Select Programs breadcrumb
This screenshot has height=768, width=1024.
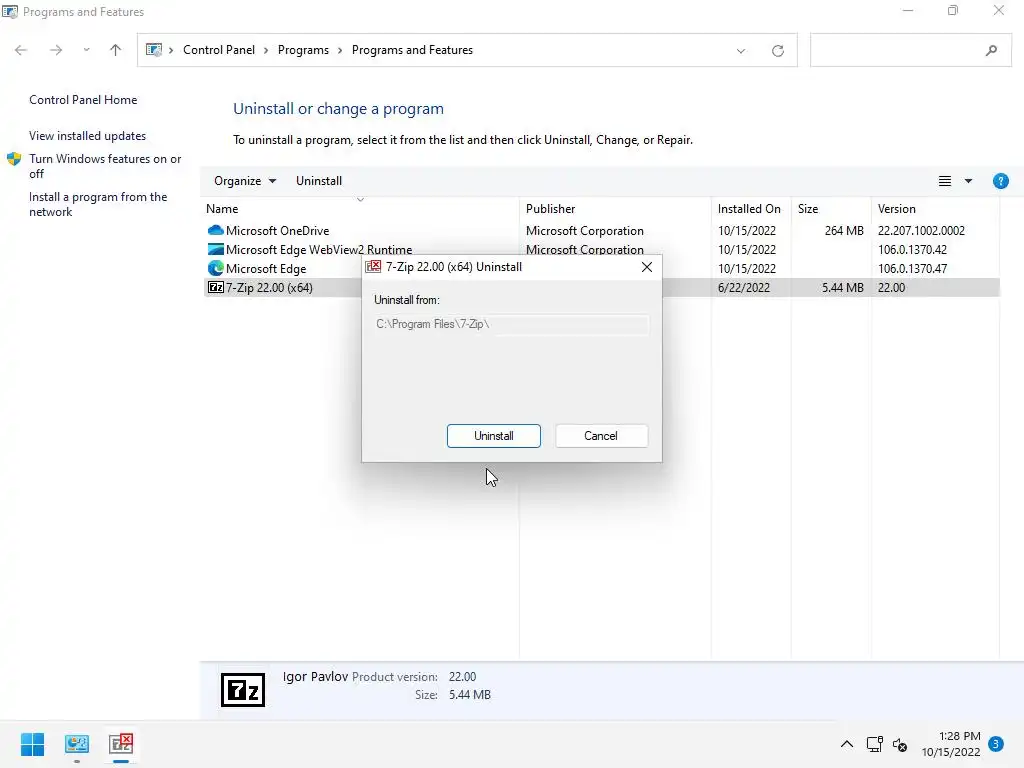(x=303, y=50)
